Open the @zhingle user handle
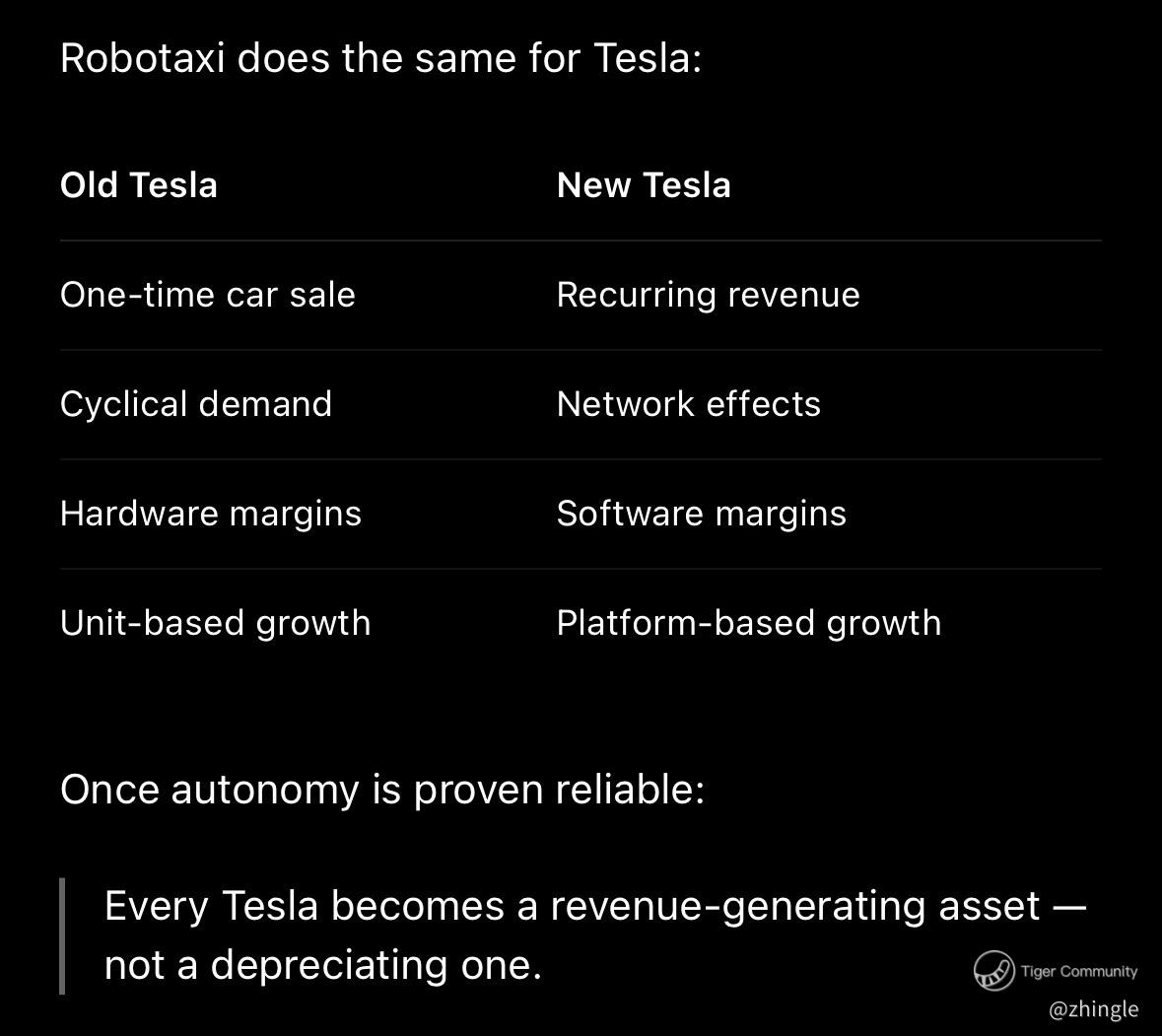This screenshot has height=1036, width=1162. pyautogui.click(x=1093, y=1009)
